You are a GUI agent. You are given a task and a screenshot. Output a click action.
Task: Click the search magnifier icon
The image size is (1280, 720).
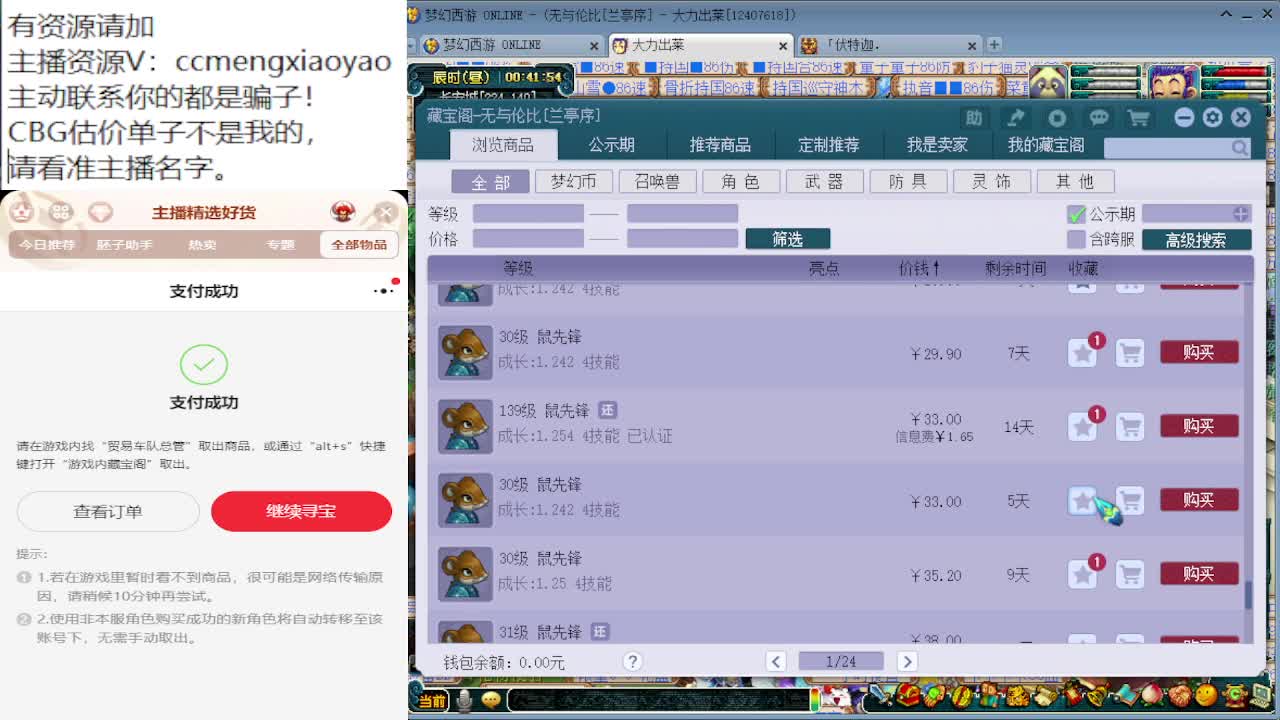[1240, 147]
